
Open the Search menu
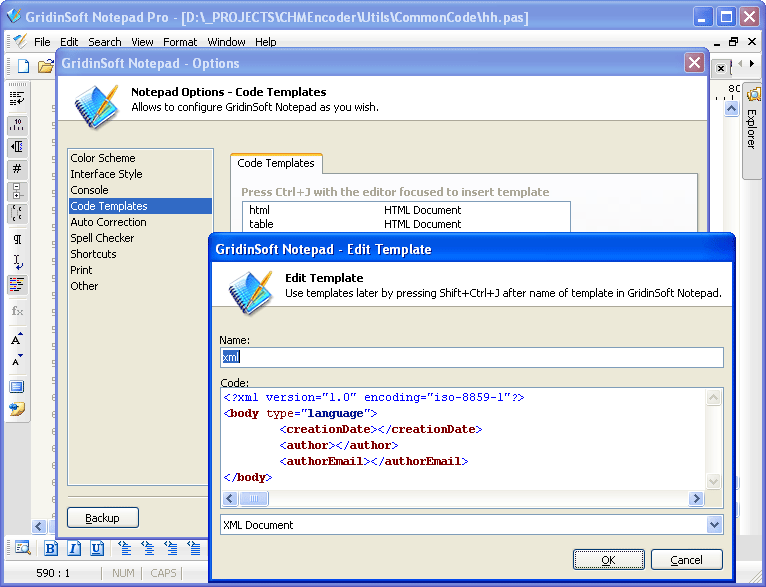click(x=105, y=42)
